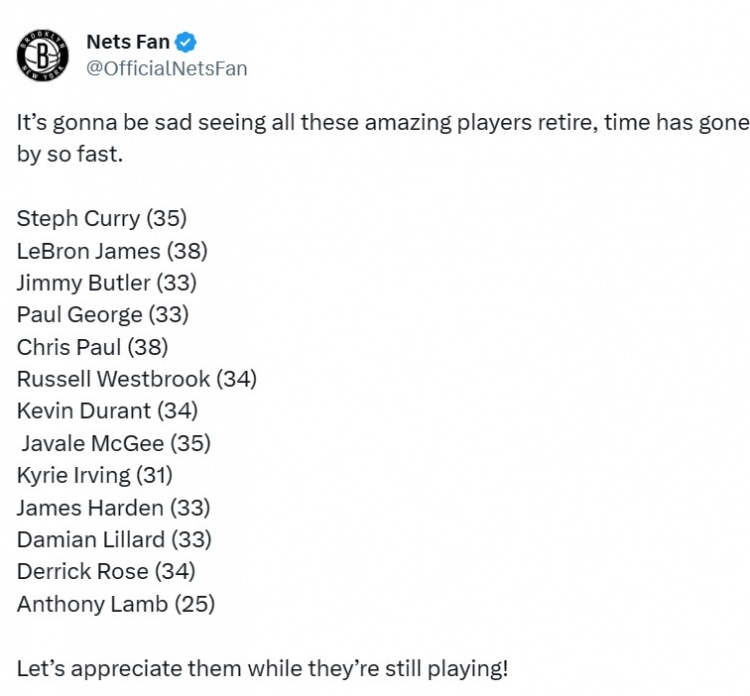Click the Paul George (33) line
The width and height of the screenshot is (750, 696).
click(103, 315)
